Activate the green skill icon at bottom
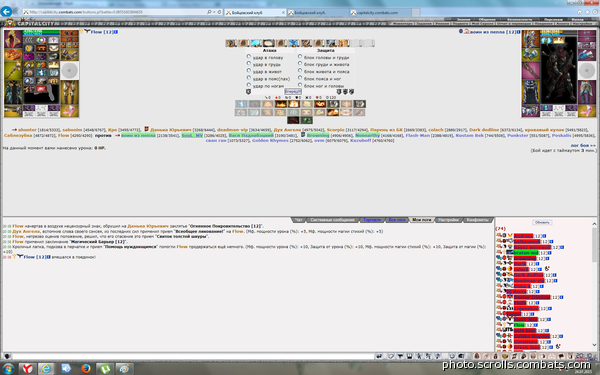This screenshot has height=375, width=600. coord(307,120)
